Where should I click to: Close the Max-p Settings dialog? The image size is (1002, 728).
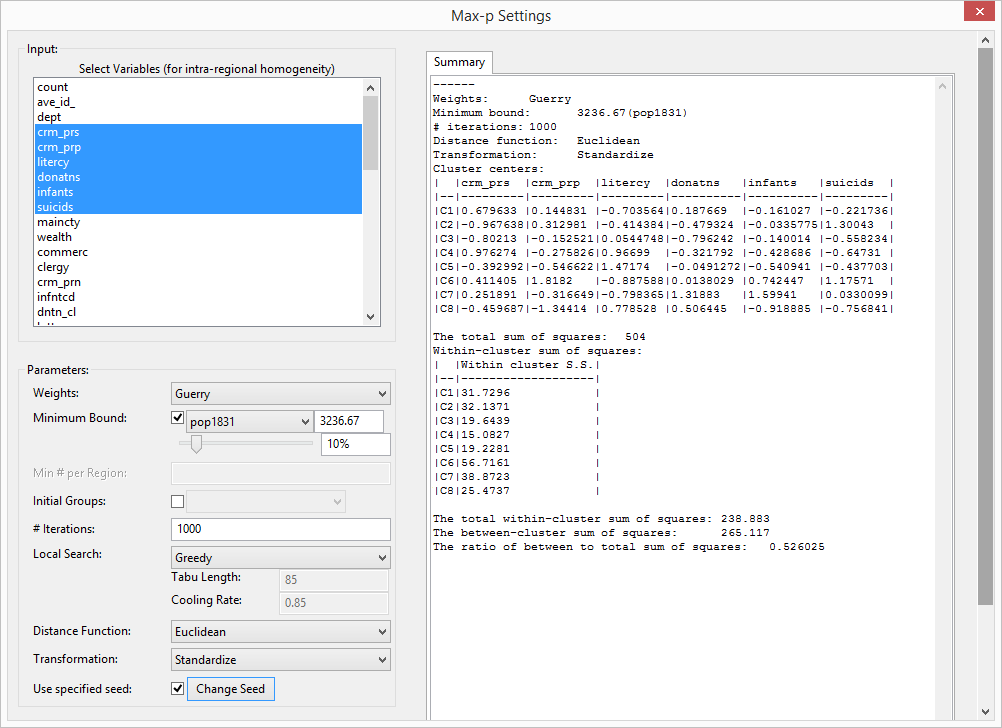pos(977,11)
